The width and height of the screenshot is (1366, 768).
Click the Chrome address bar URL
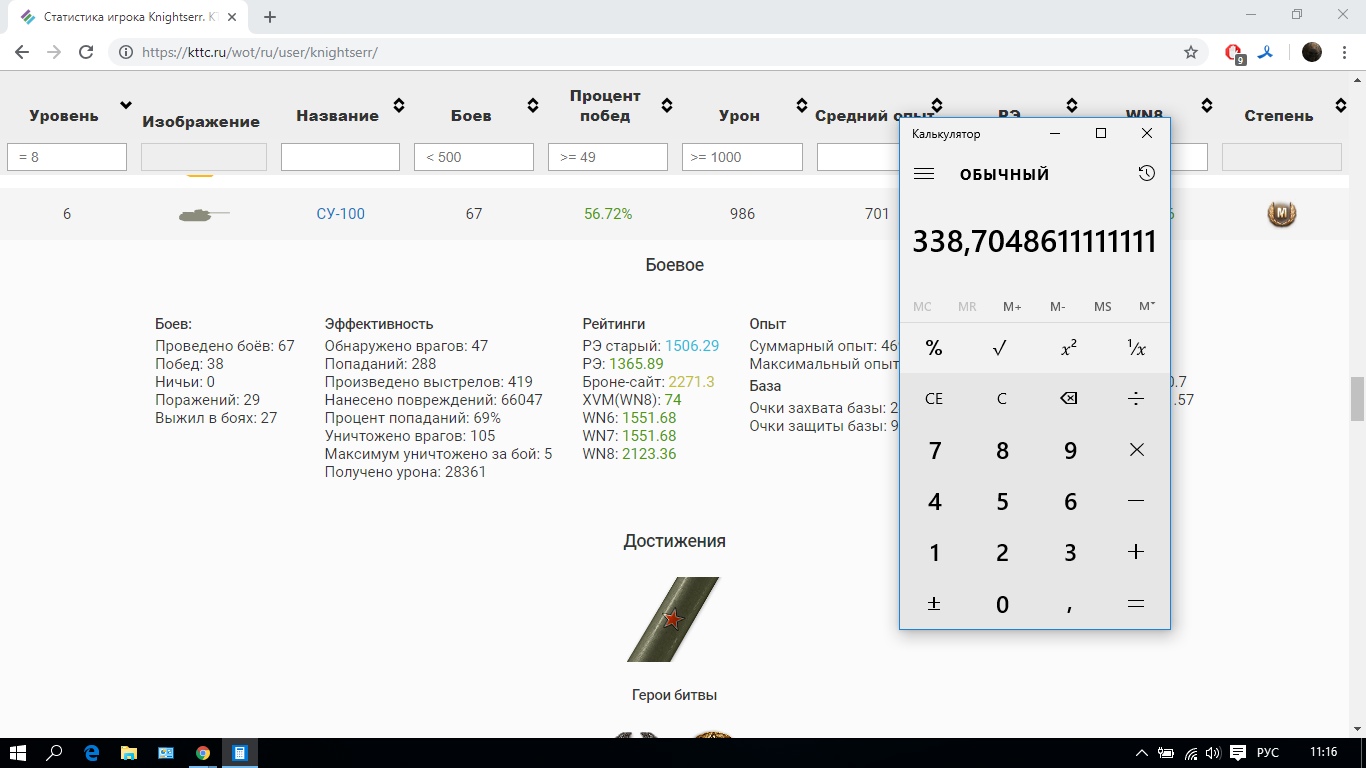pos(260,52)
